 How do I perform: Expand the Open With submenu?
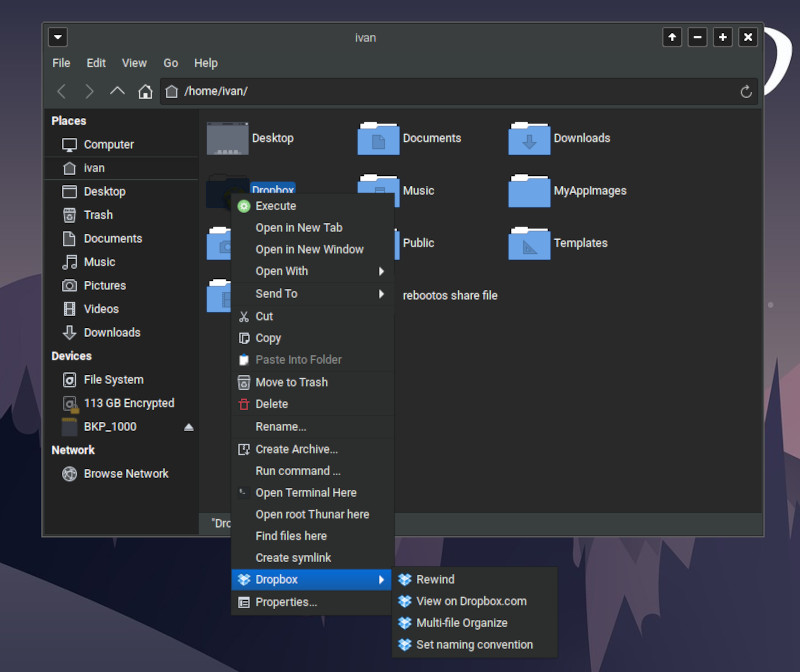312,271
